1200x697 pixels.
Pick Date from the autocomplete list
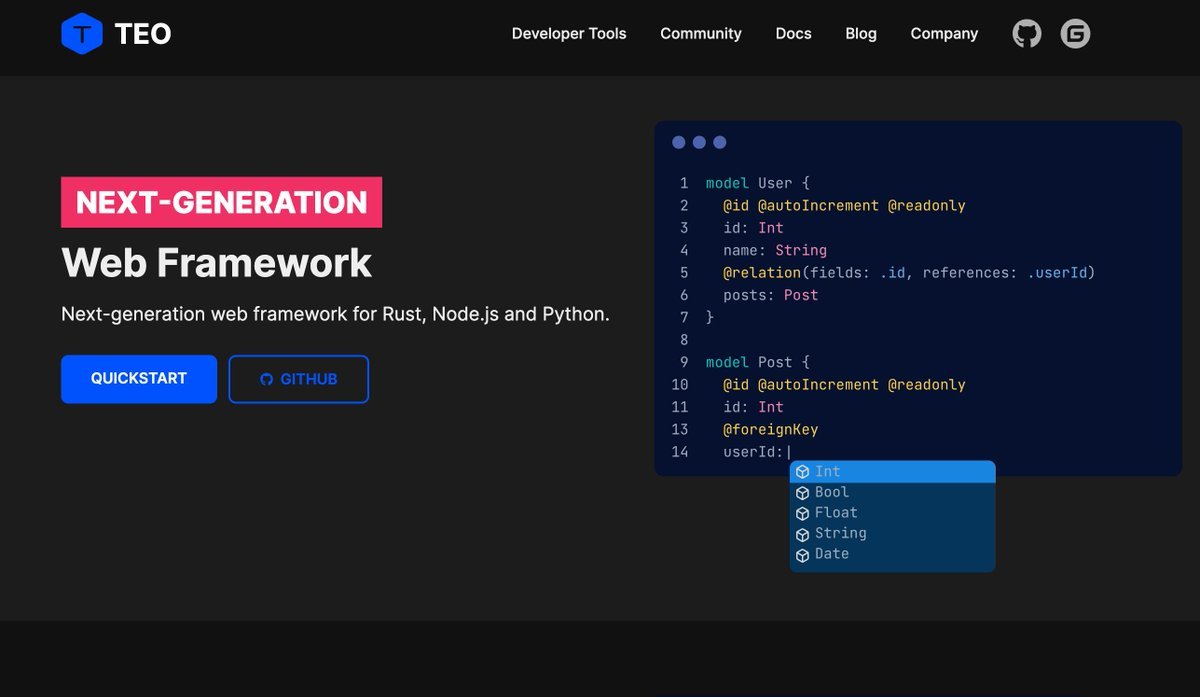(x=892, y=554)
